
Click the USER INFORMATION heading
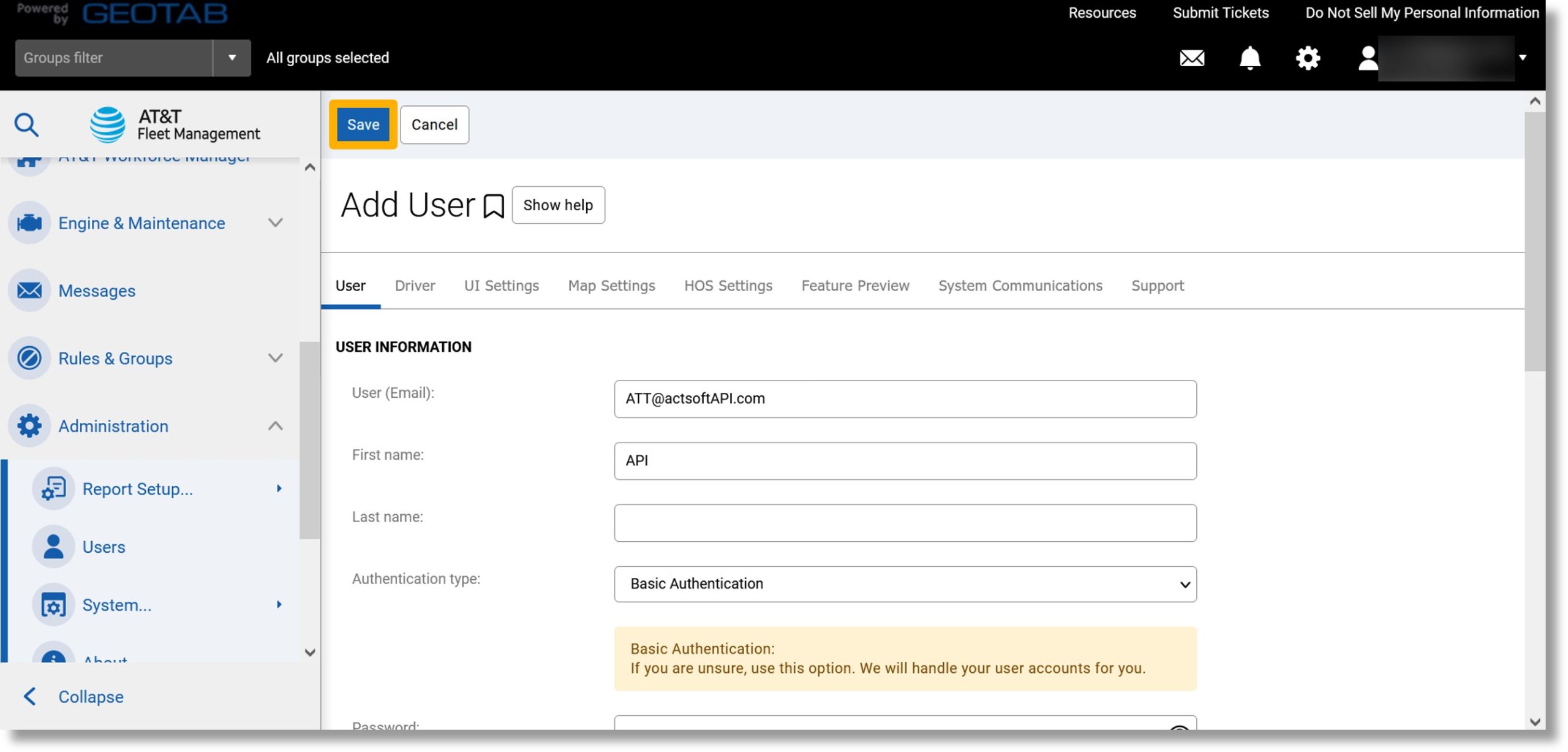click(x=404, y=347)
